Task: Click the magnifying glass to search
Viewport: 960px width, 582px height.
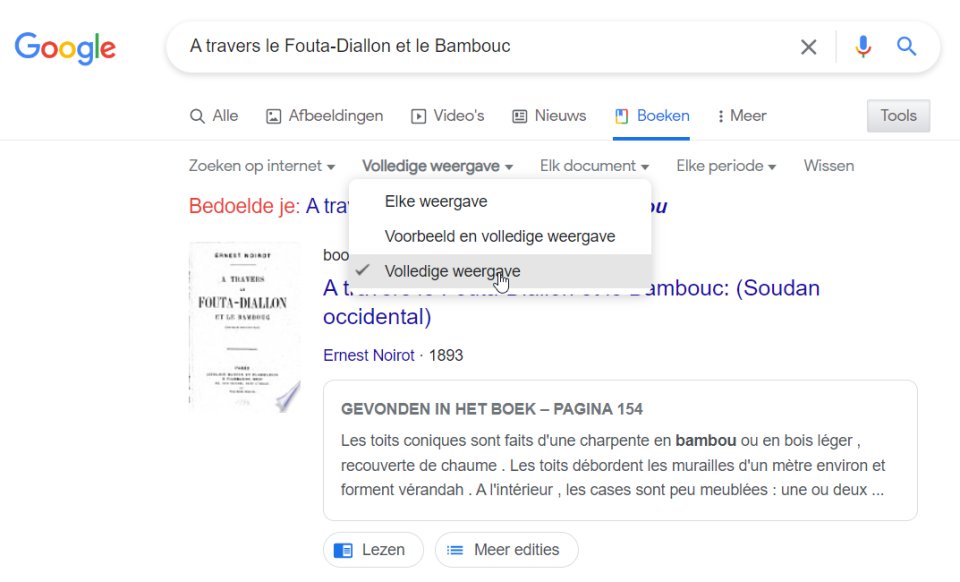Action: (x=906, y=46)
